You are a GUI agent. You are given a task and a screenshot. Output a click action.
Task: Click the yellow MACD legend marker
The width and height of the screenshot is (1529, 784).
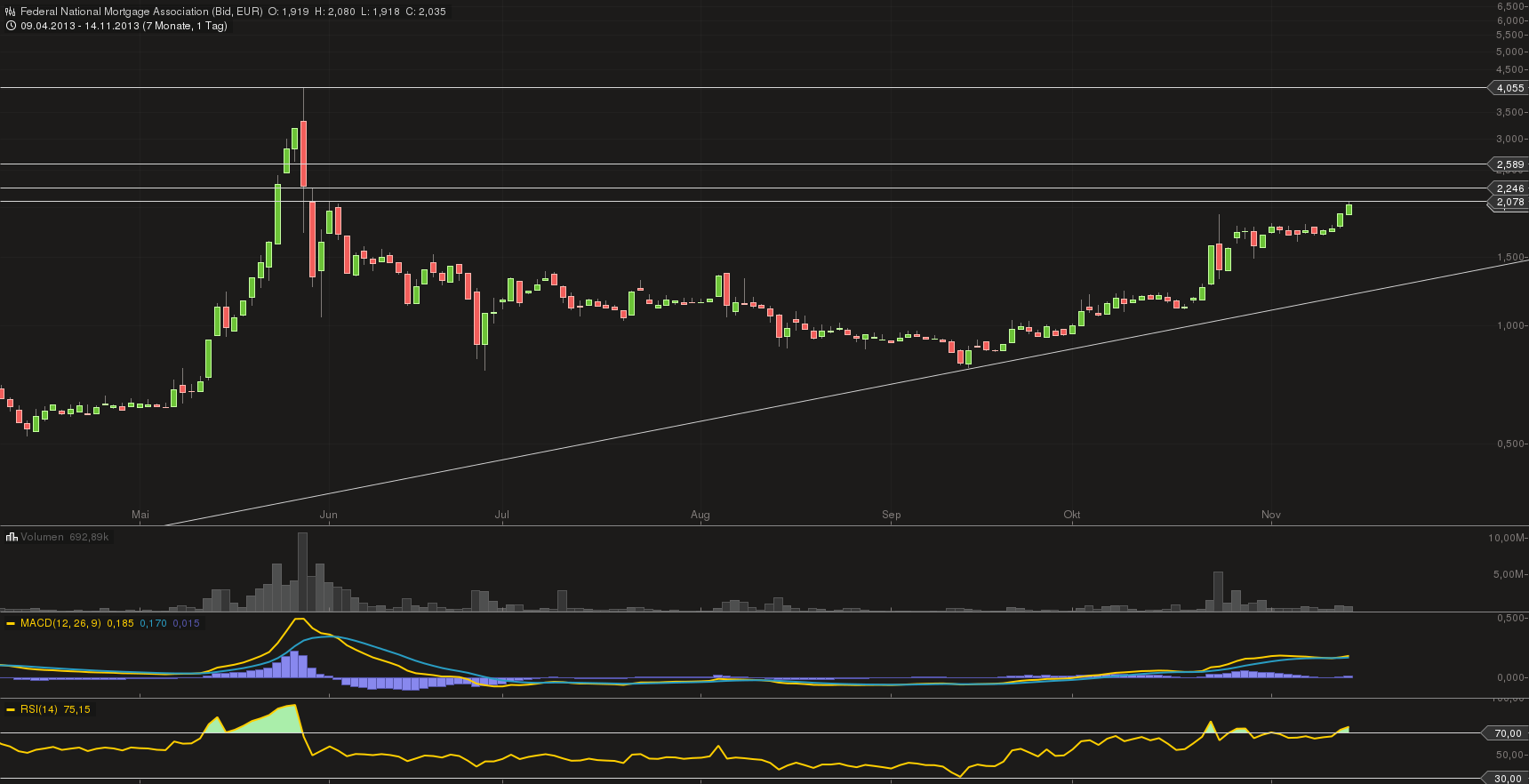tap(12, 623)
